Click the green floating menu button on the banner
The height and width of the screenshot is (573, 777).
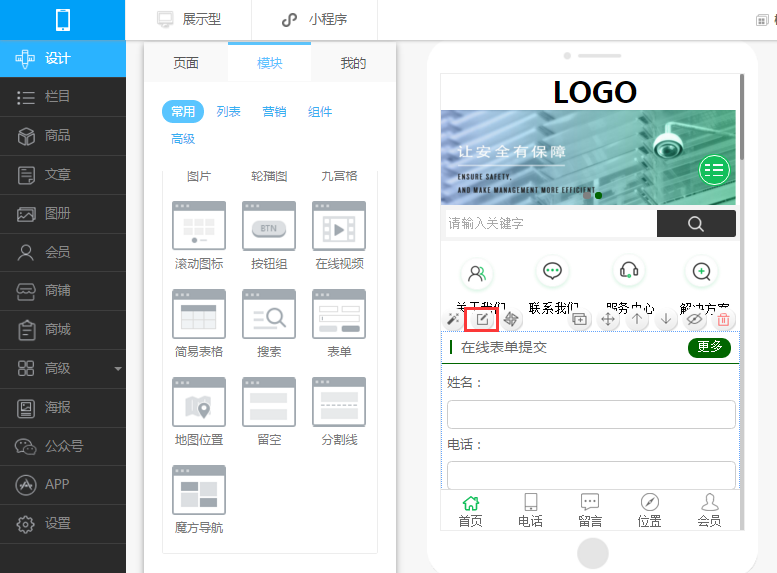click(x=714, y=170)
